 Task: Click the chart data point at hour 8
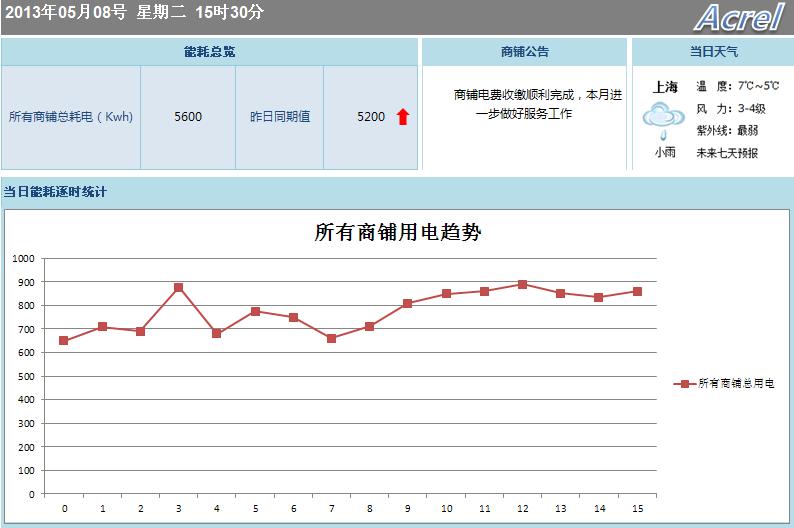tap(370, 327)
